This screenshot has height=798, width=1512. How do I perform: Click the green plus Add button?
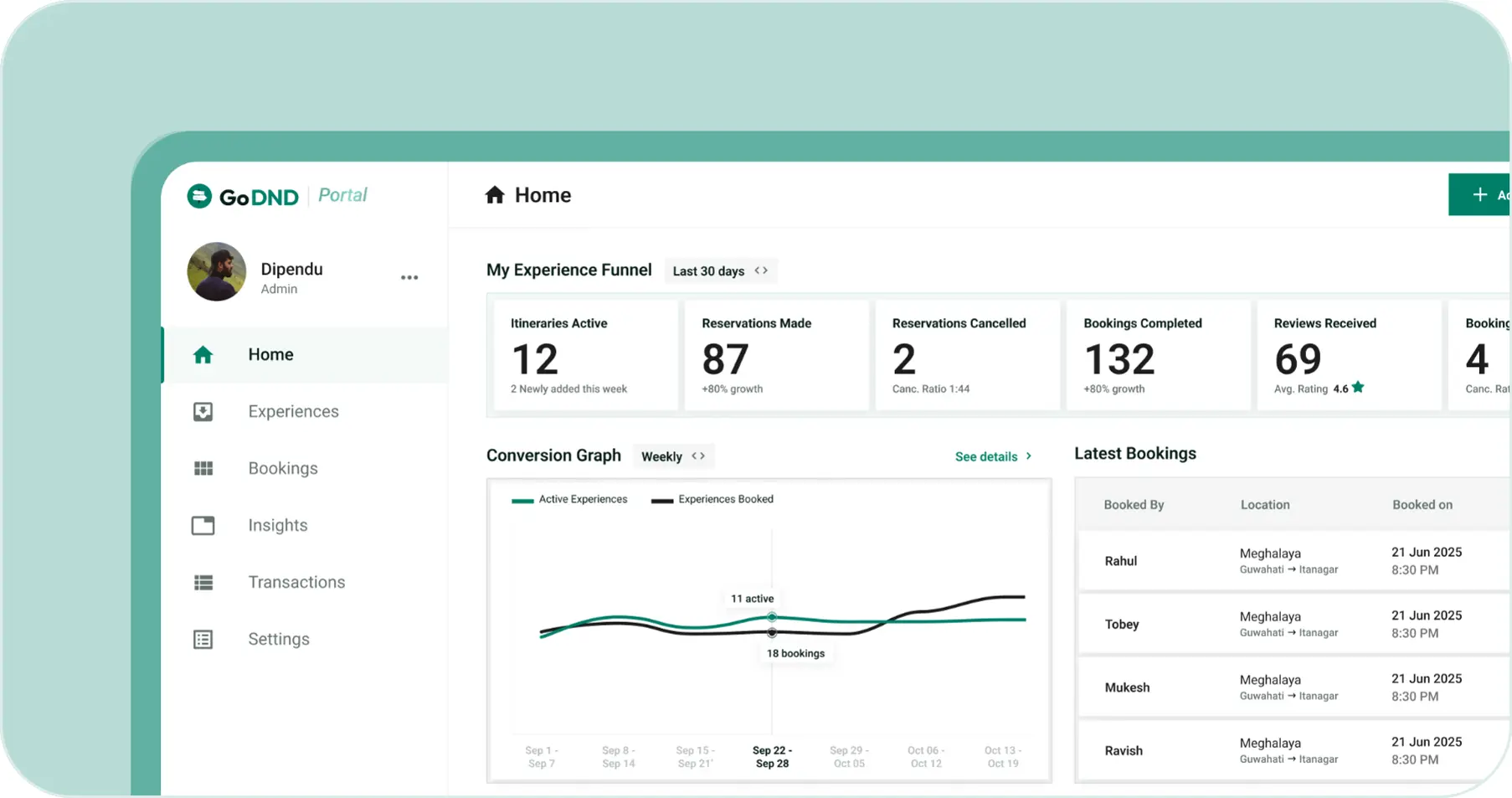coord(1479,195)
